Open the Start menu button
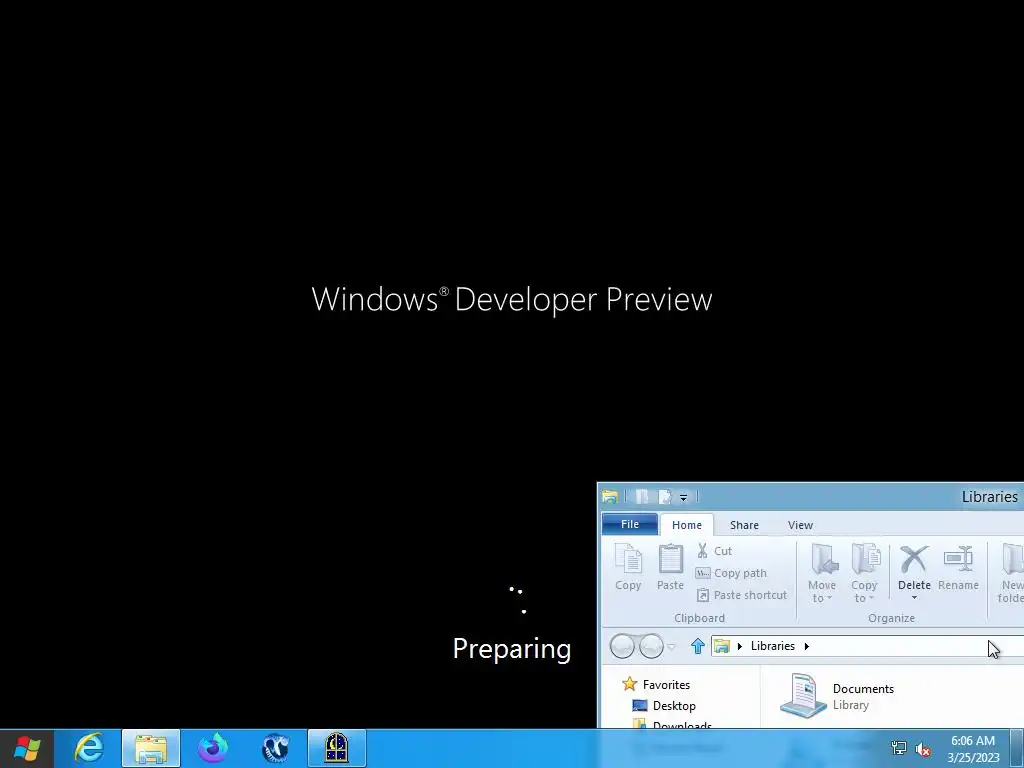The image size is (1024, 768). coord(27,748)
